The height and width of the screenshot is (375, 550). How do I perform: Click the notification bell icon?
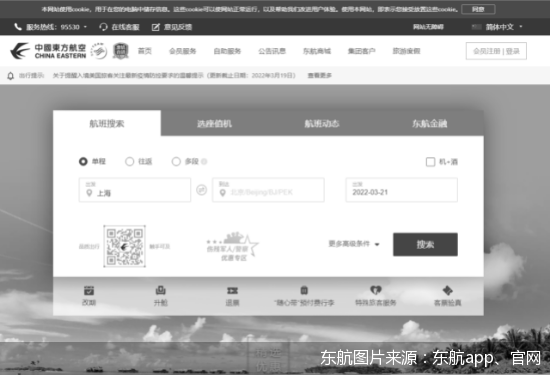point(11,75)
